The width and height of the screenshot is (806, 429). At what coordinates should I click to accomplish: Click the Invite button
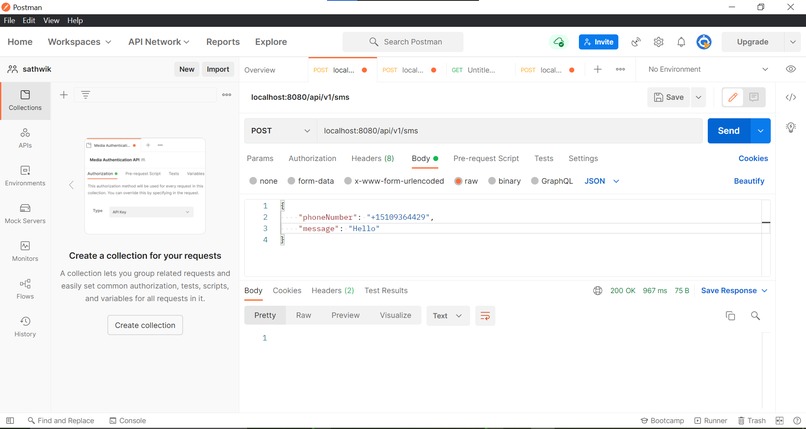(x=598, y=42)
